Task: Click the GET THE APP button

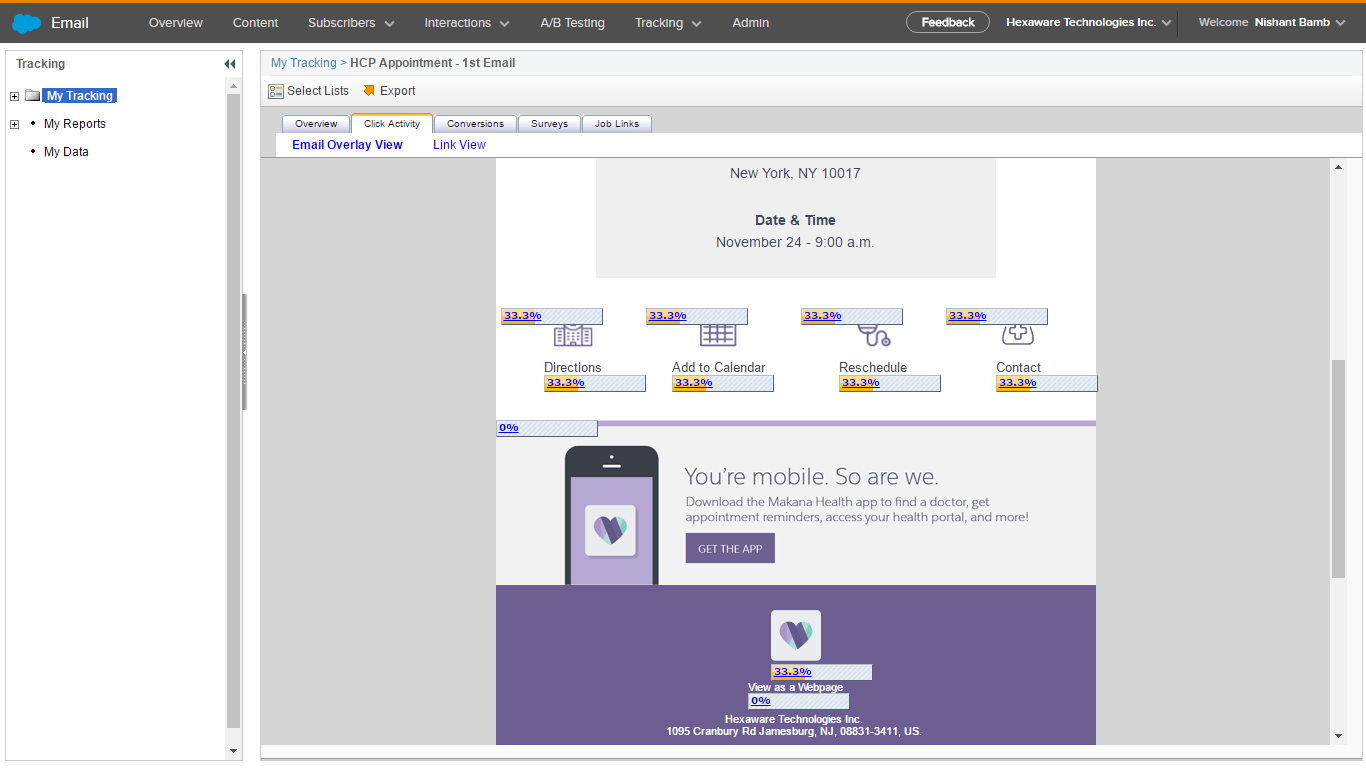Action: [x=730, y=549]
